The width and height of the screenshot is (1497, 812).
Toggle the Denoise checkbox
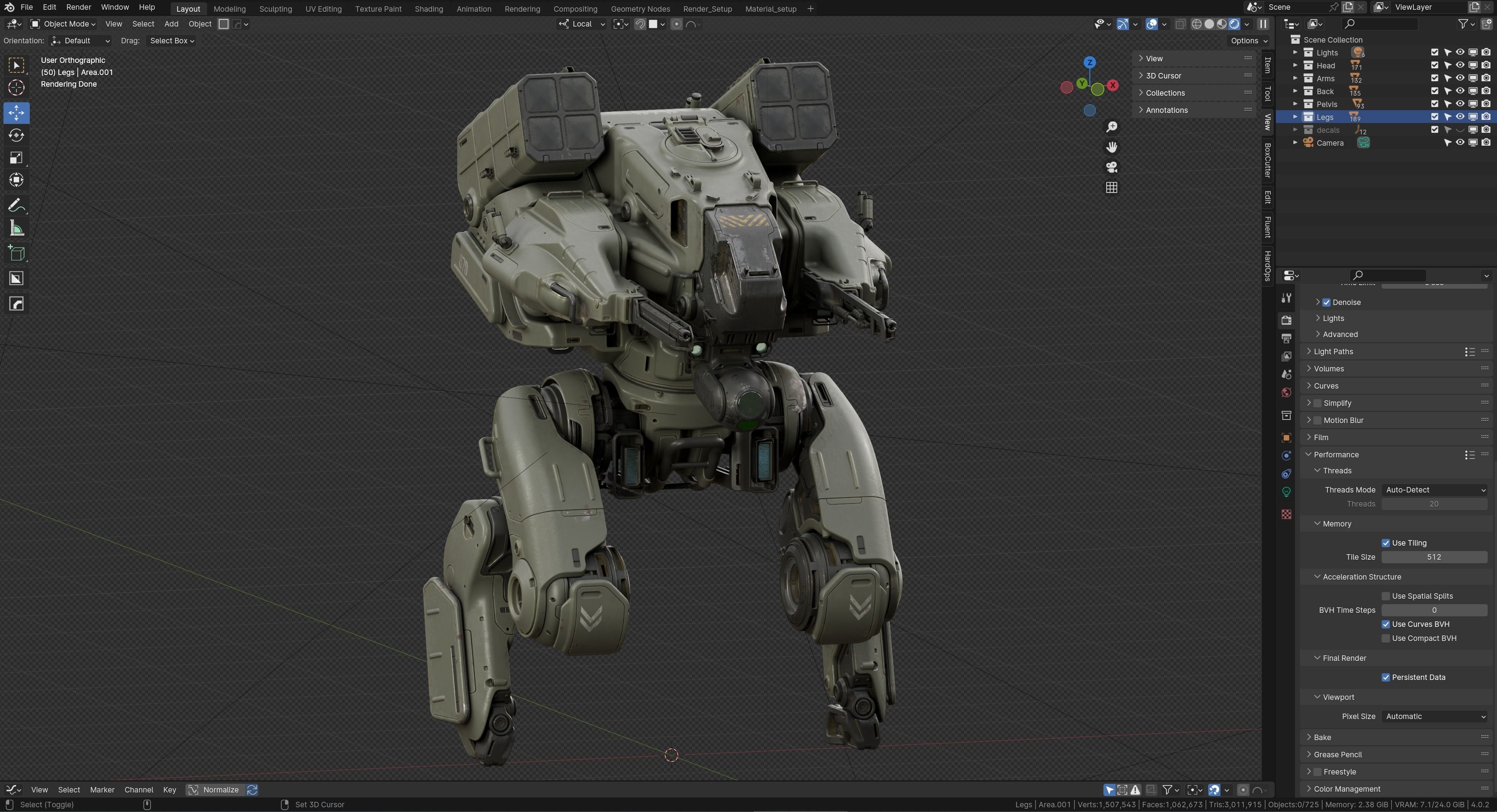1326,303
